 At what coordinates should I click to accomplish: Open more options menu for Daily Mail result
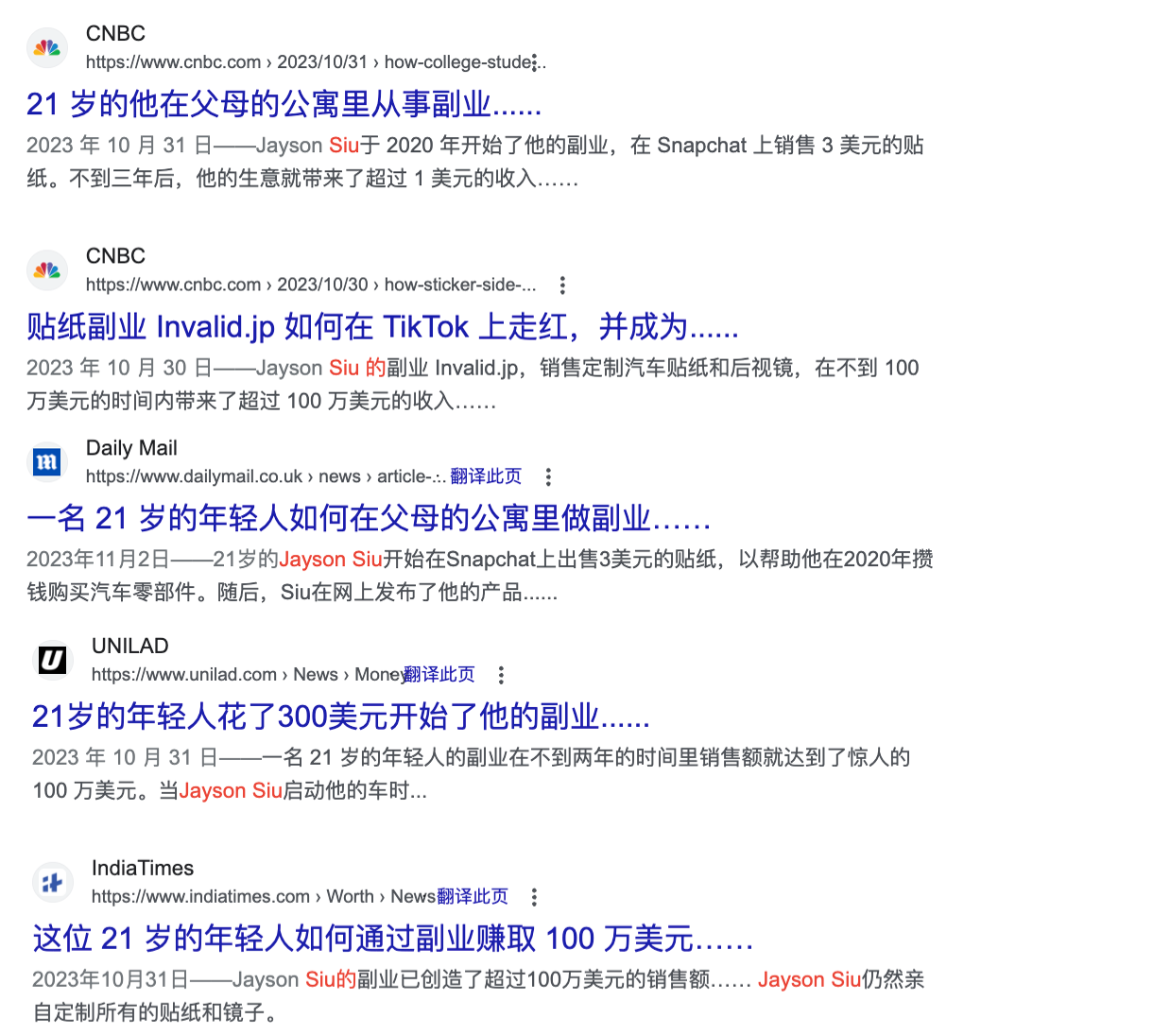548,476
